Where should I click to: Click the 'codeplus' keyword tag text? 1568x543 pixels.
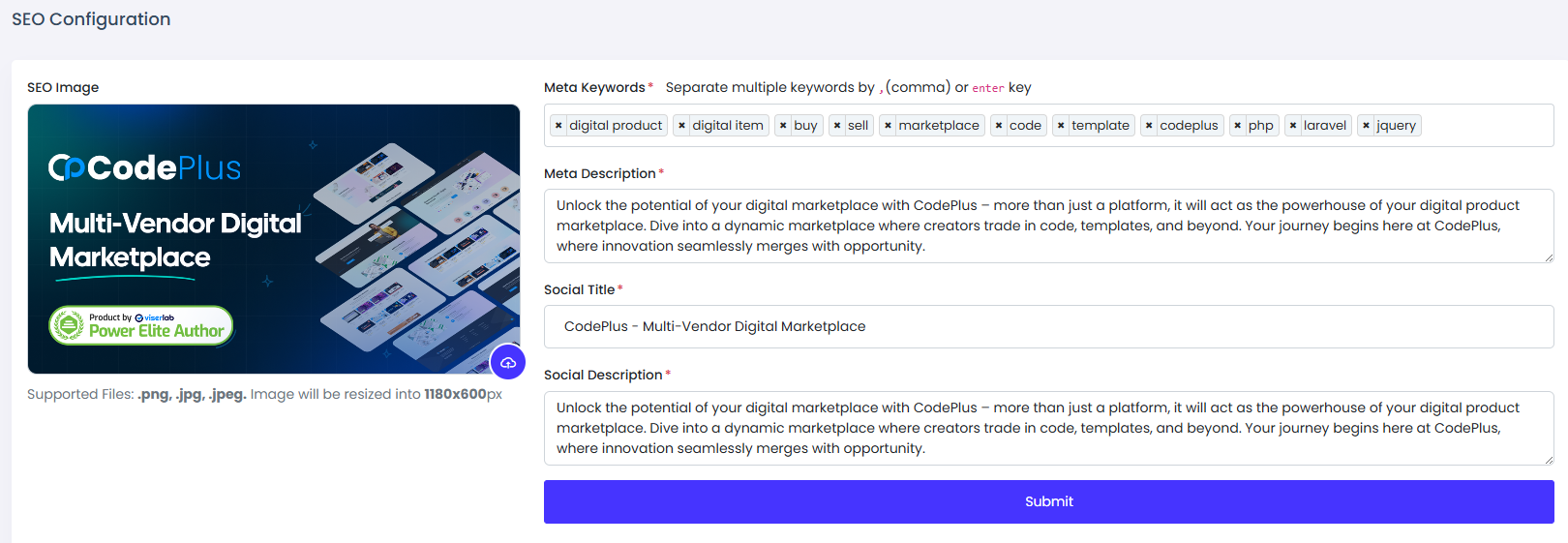click(1189, 126)
